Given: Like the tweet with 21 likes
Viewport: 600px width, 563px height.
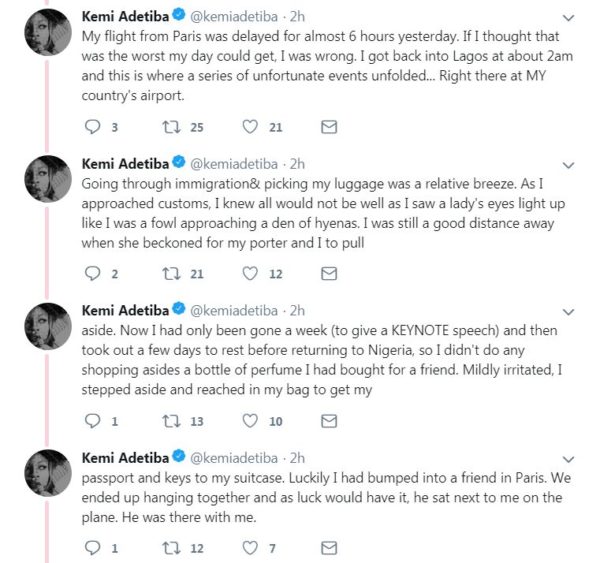Looking at the screenshot, I should pos(250,127).
